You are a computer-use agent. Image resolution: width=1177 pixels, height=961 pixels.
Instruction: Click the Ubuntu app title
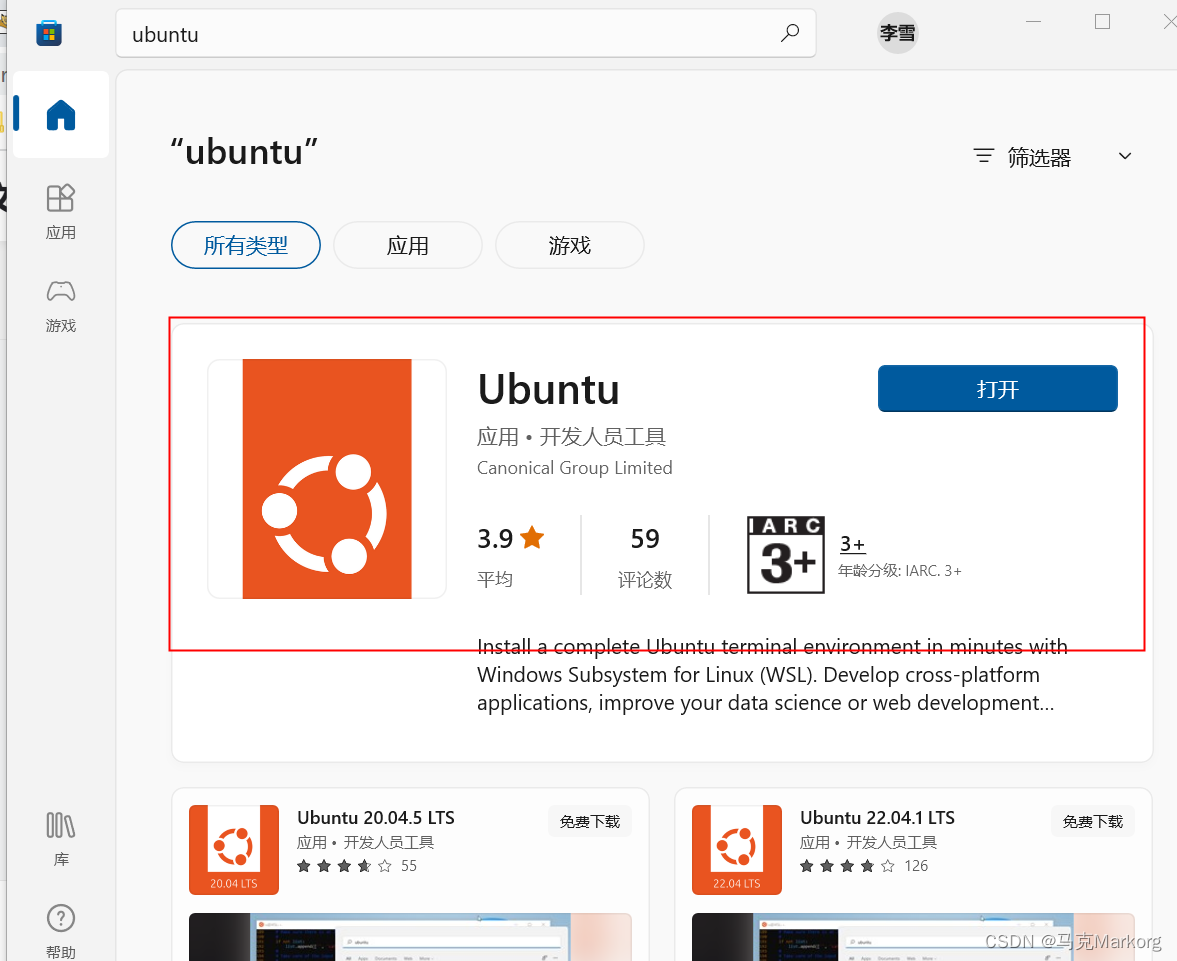pos(549,389)
